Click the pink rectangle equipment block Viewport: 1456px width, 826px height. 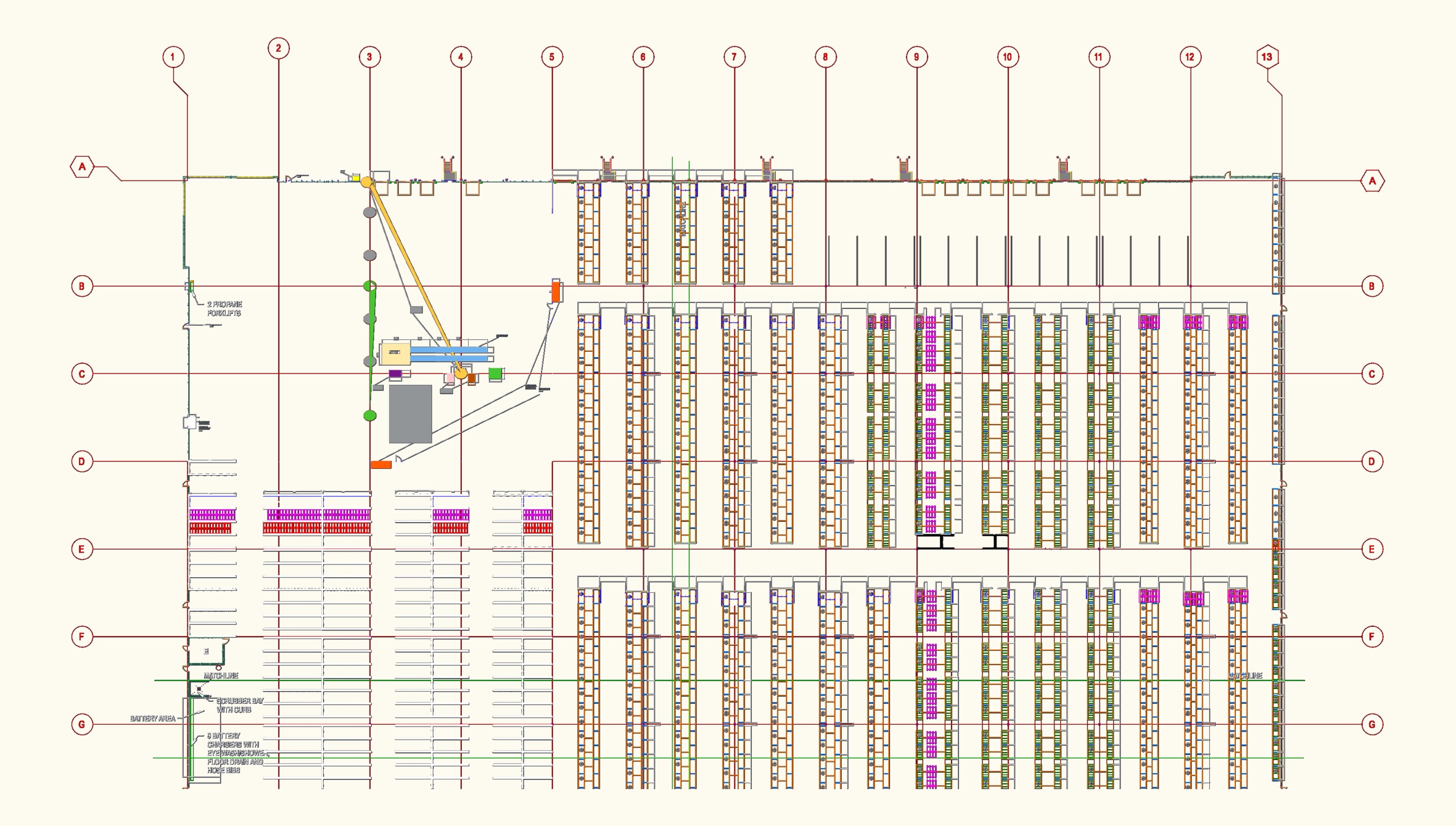[450, 377]
